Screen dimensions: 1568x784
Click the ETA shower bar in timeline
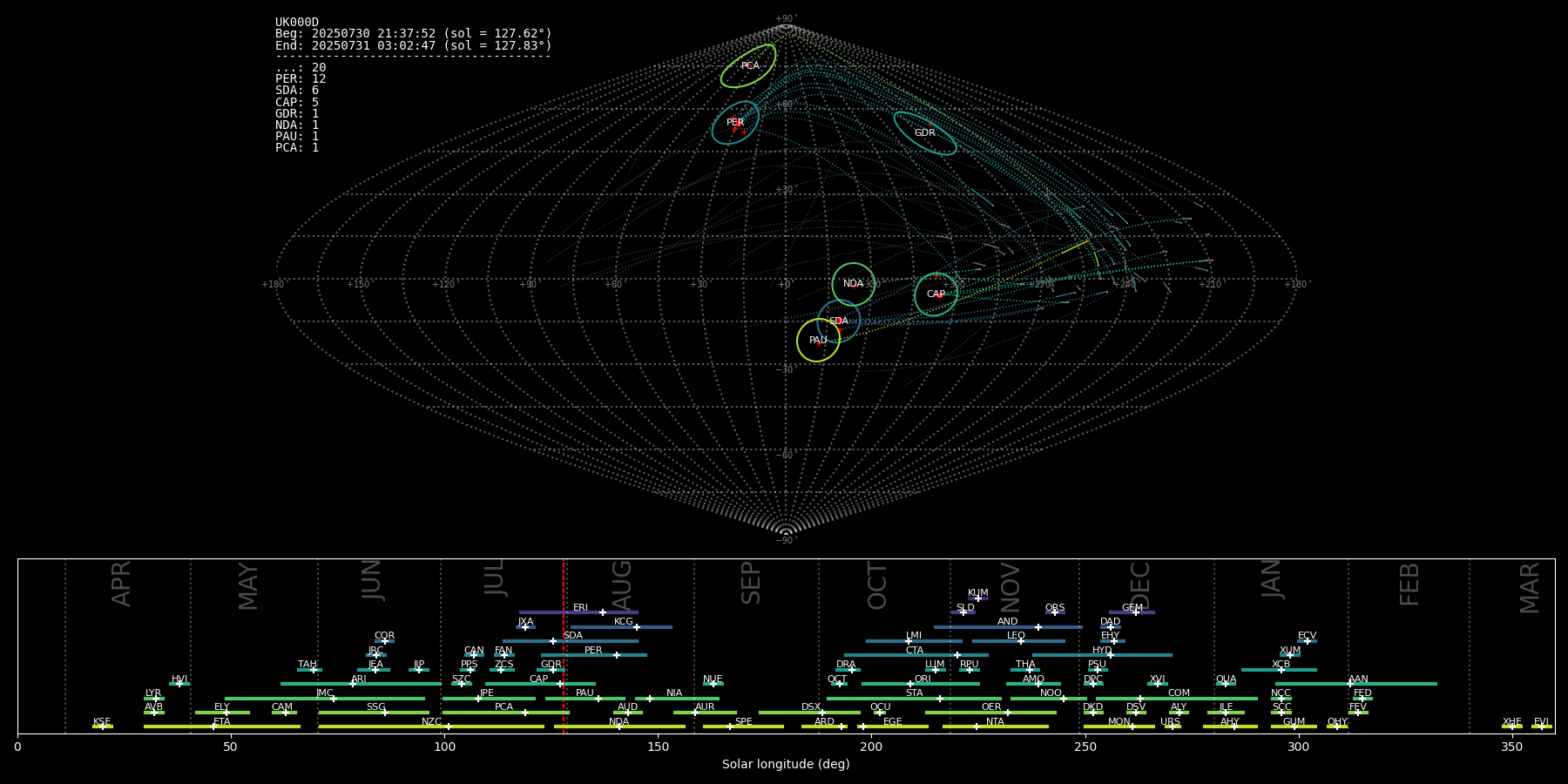pos(222,727)
